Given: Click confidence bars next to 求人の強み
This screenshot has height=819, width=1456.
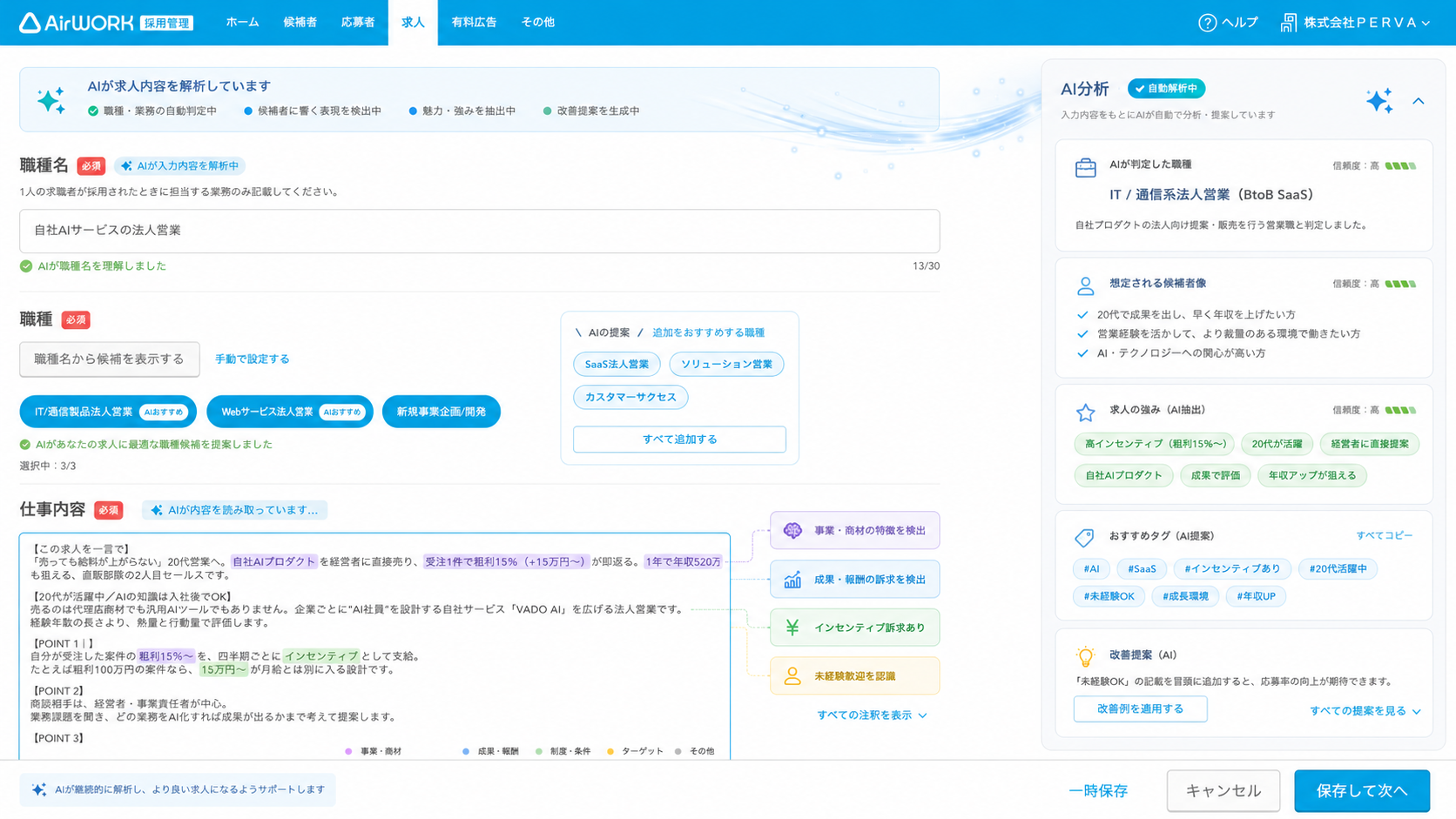Looking at the screenshot, I should (1400, 410).
